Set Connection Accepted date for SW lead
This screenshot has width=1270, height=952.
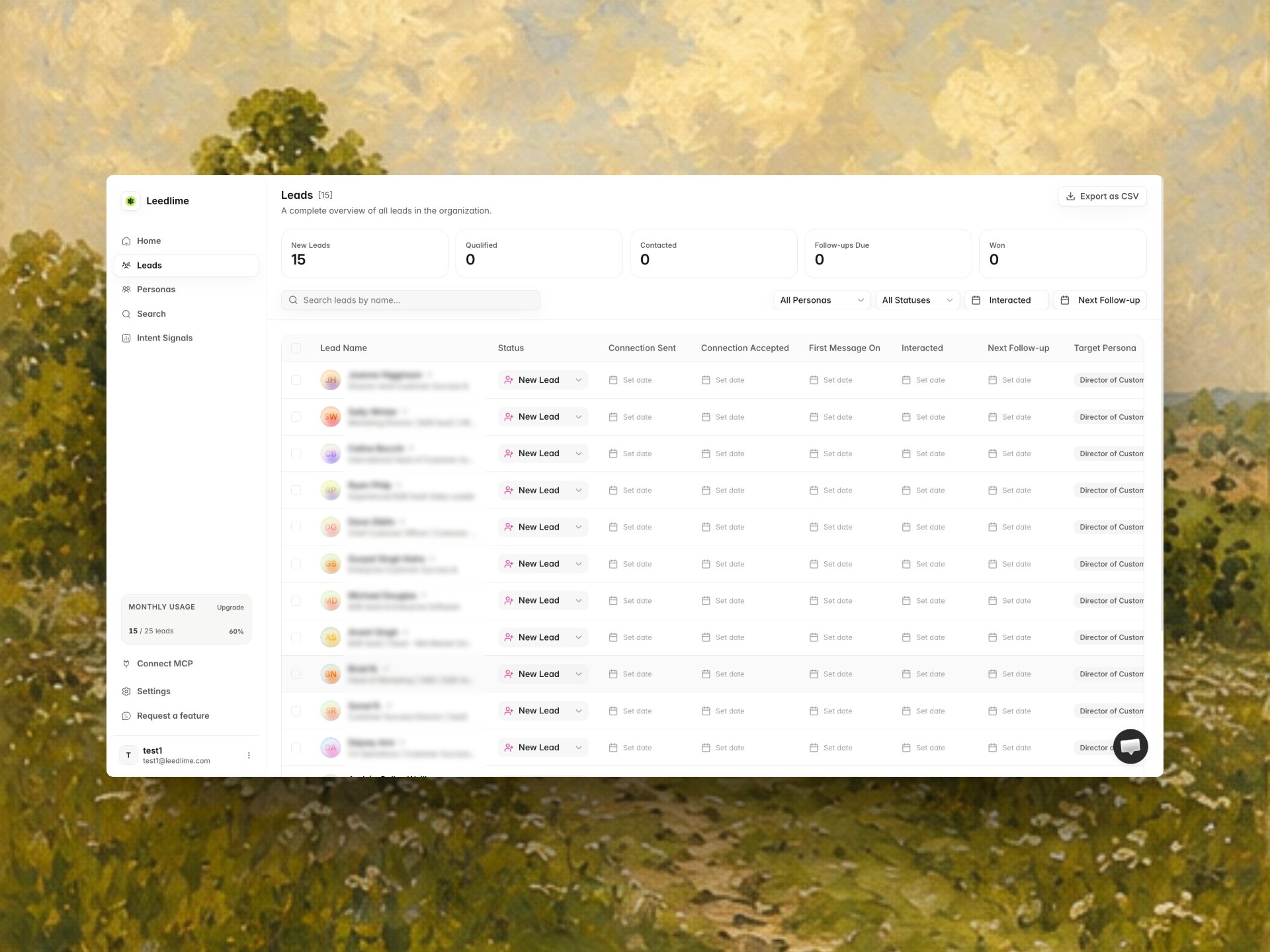[x=723, y=417]
